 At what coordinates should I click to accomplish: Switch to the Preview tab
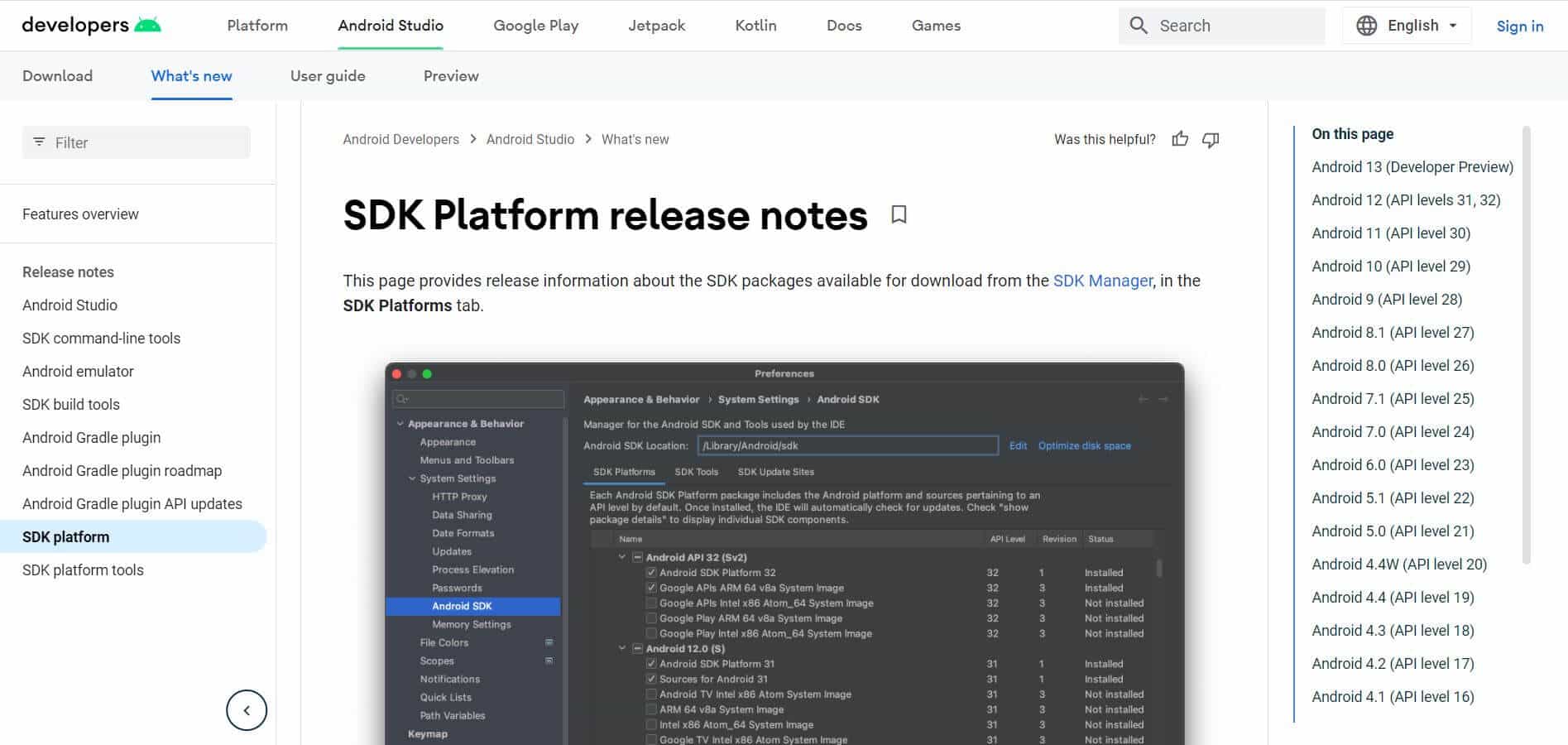pyautogui.click(x=451, y=76)
